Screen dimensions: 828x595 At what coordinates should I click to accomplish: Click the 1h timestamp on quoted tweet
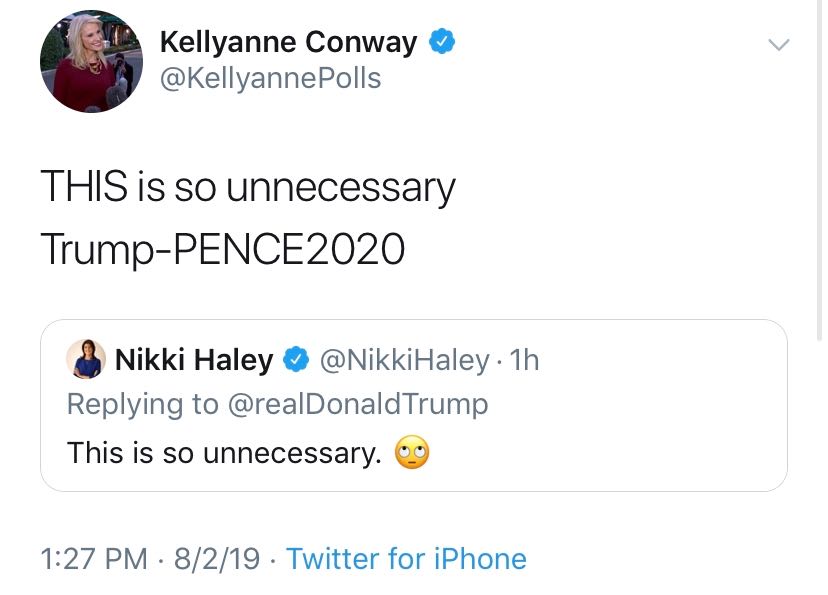(524, 360)
